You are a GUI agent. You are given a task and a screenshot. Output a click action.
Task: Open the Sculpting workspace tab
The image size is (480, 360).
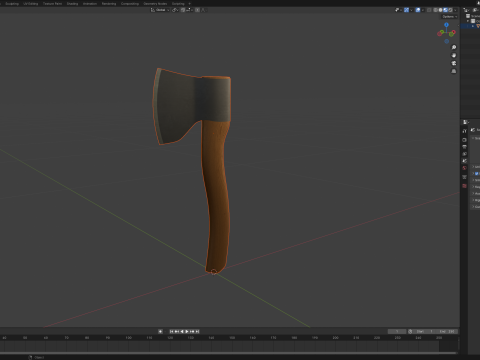click(12, 4)
